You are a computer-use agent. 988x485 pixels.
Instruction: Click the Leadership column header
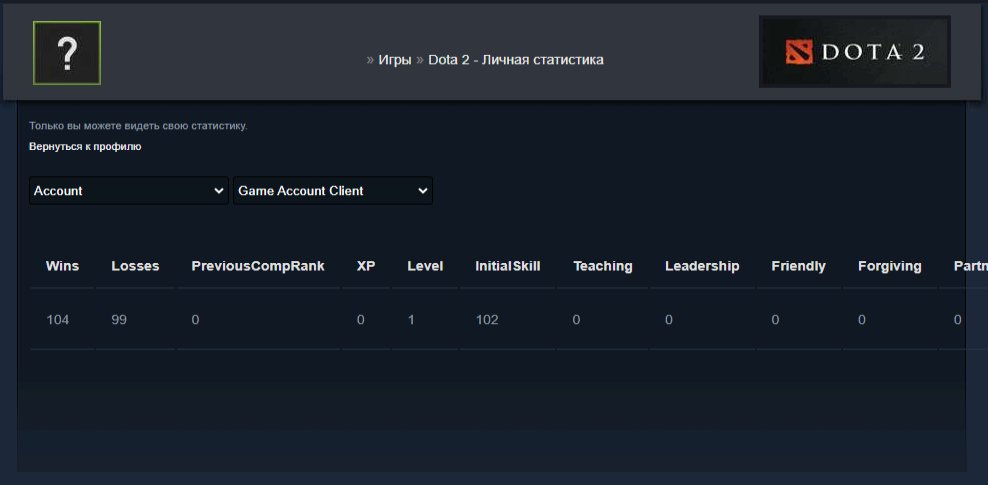point(702,266)
